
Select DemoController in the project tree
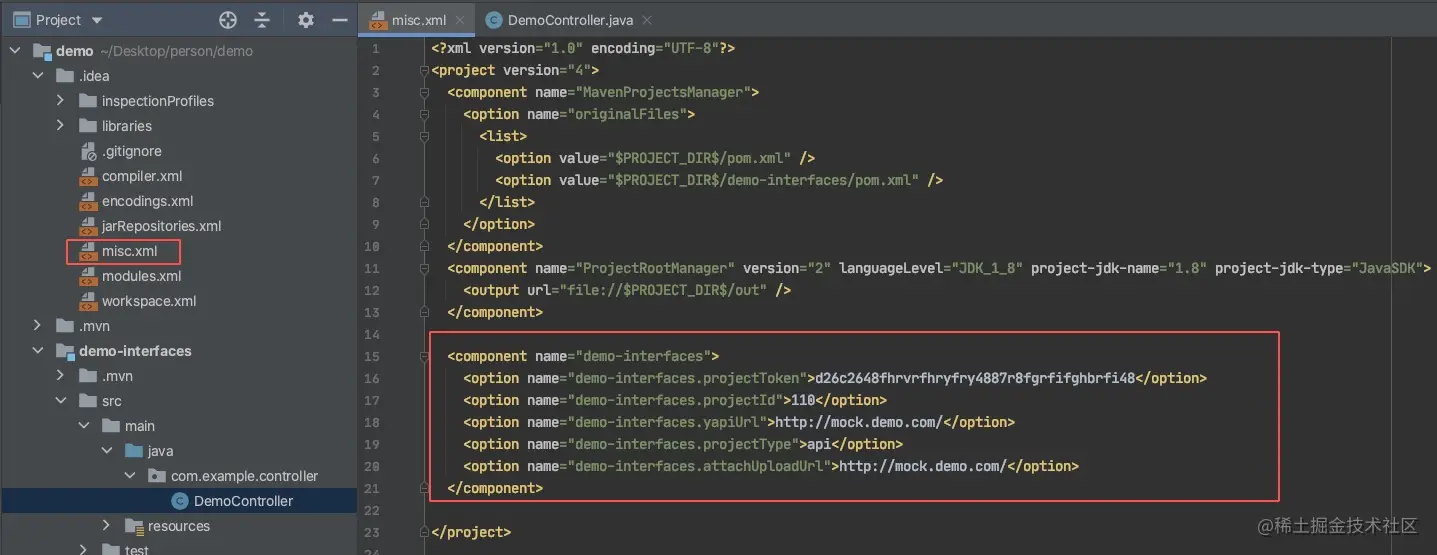tap(243, 501)
